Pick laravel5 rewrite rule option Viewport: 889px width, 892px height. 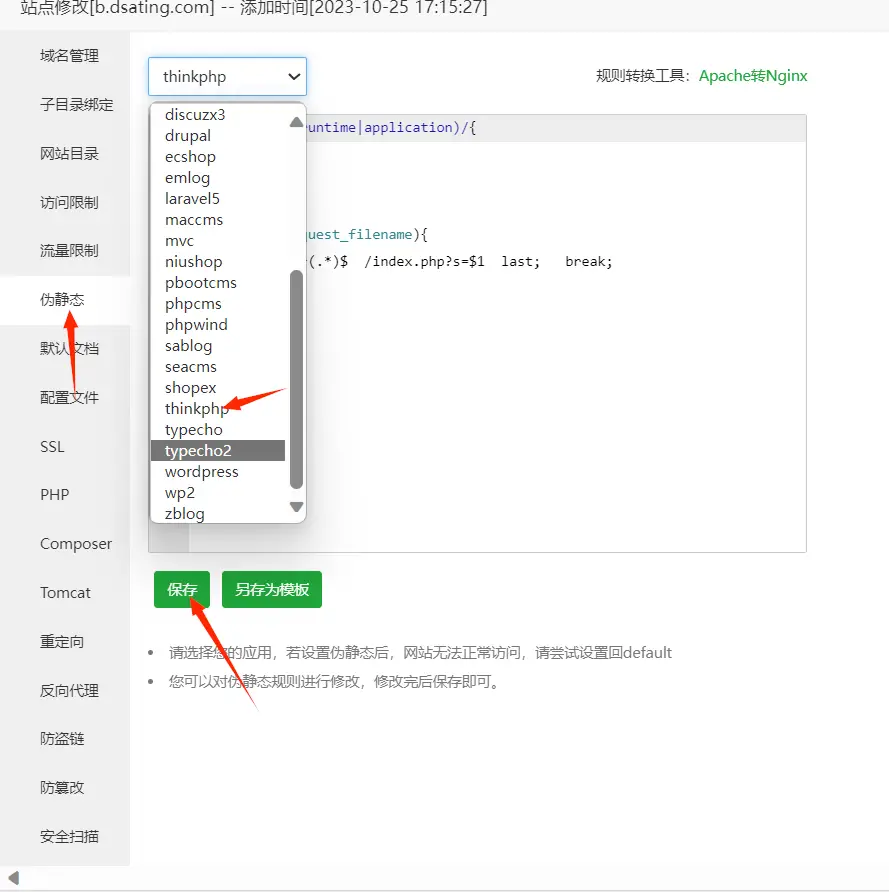192,199
